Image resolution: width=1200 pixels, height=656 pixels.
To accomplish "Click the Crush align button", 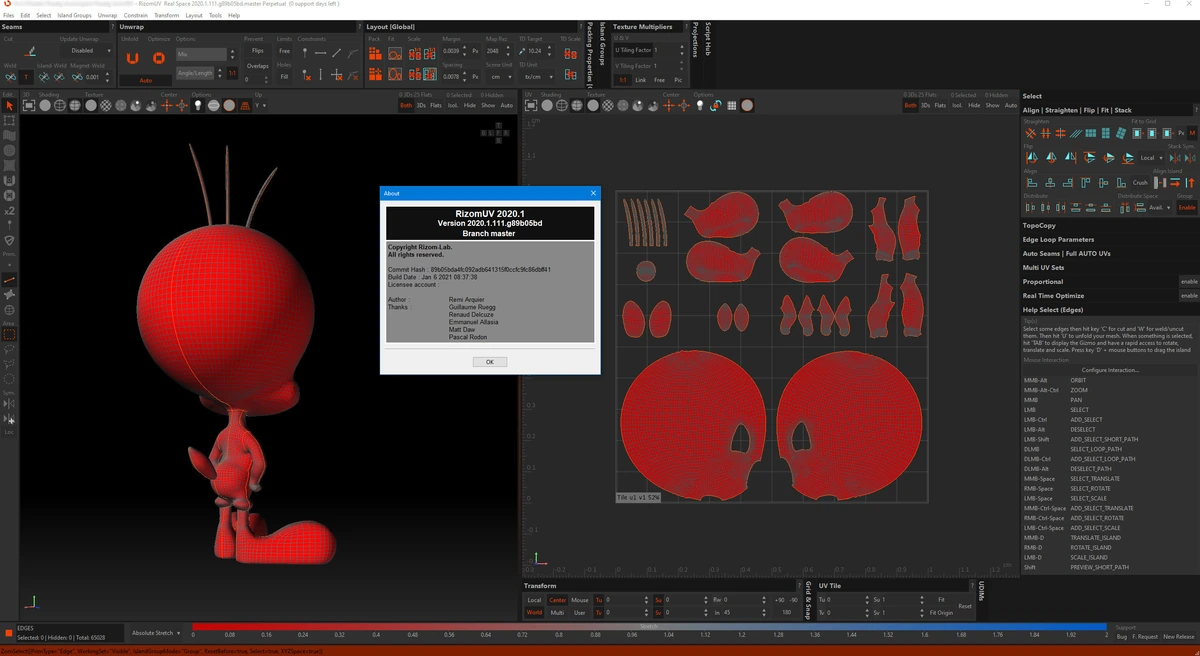I will [1141, 183].
